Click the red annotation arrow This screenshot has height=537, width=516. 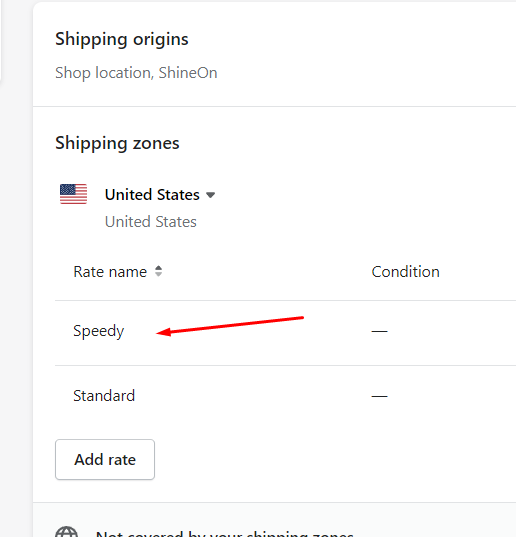tap(230, 325)
